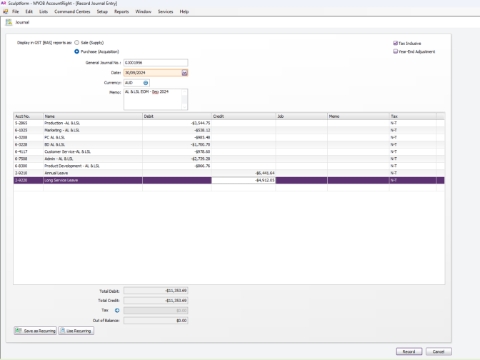Click the Memo column header in the table
The height and width of the screenshot is (360, 480).
point(358,116)
